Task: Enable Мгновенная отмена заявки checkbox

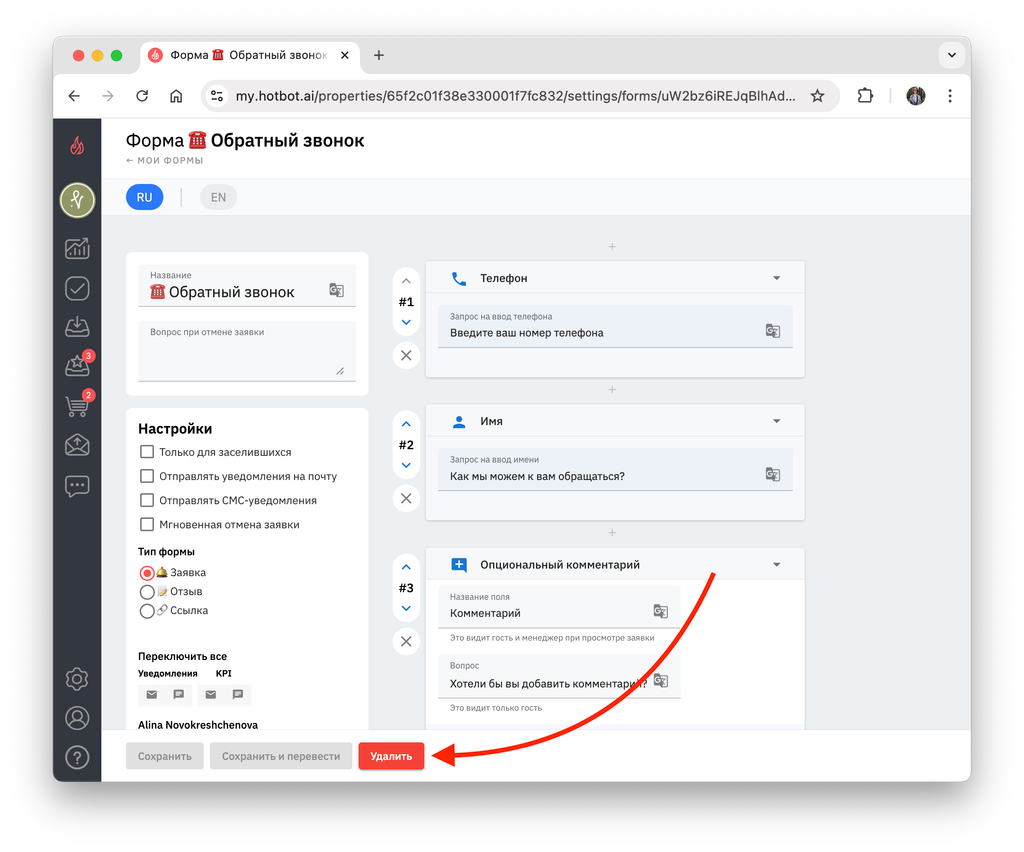Action: click(147, 524)
